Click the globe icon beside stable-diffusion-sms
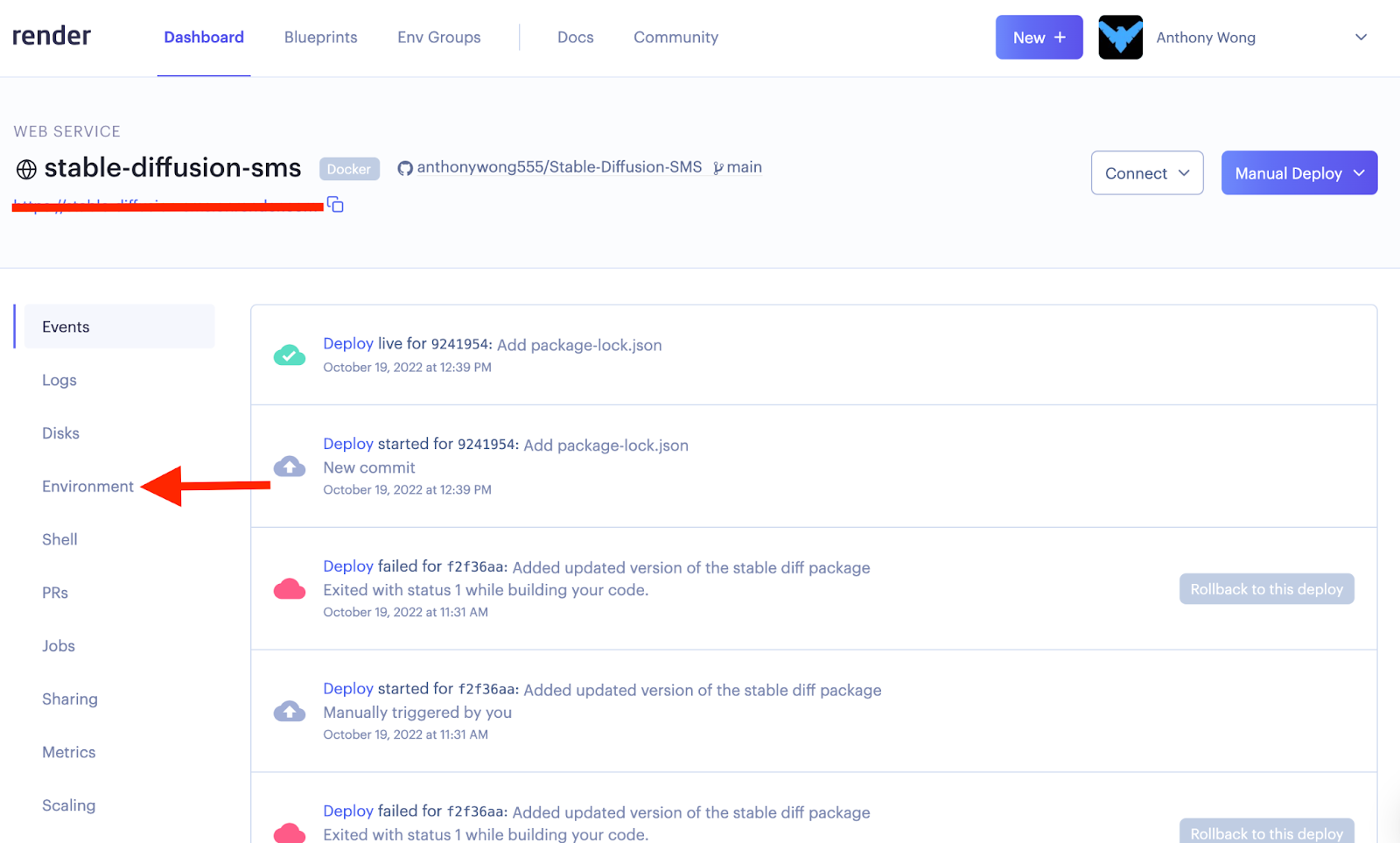Screen dimensions: 1400x843 click(x=26, y=169)
